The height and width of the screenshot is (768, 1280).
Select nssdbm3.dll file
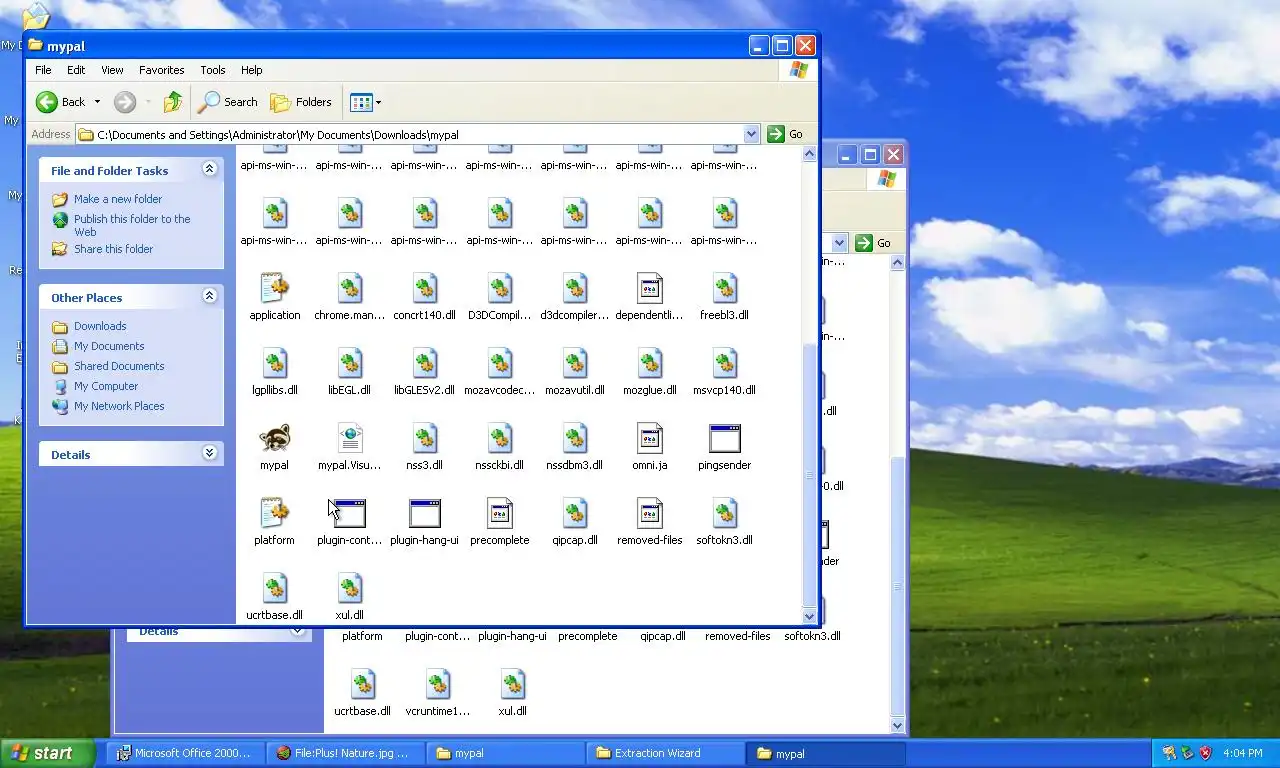click(x=575, y=438)
